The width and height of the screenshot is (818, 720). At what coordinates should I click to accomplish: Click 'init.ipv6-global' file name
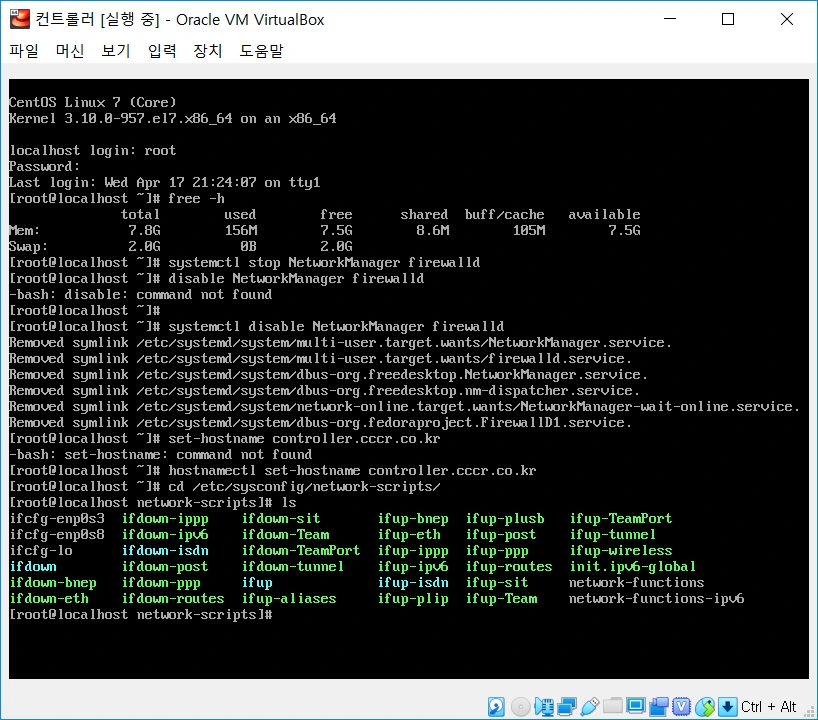click(x=632, y=567)
